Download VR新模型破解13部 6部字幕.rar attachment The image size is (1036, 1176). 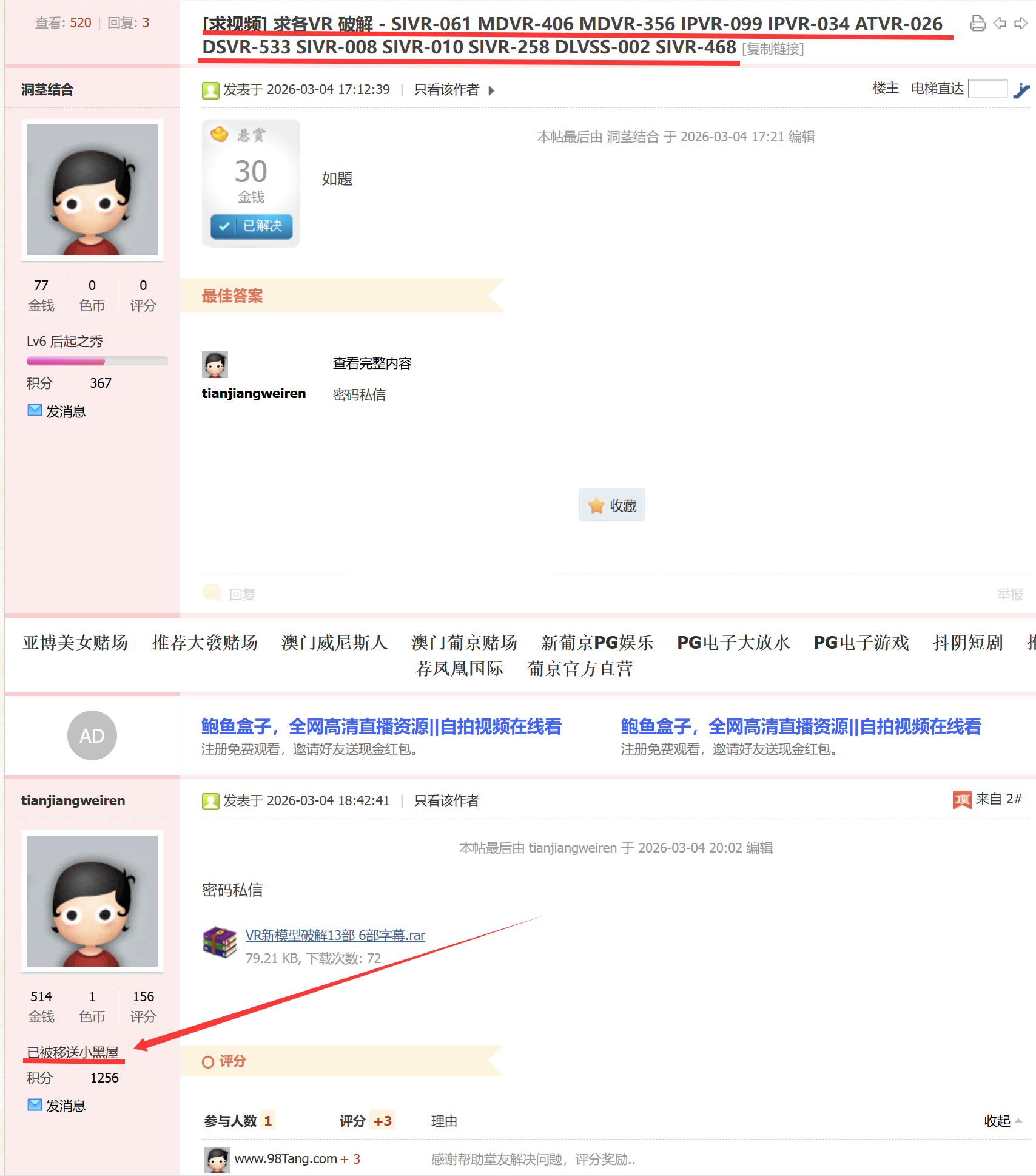(x=335, y=935)
